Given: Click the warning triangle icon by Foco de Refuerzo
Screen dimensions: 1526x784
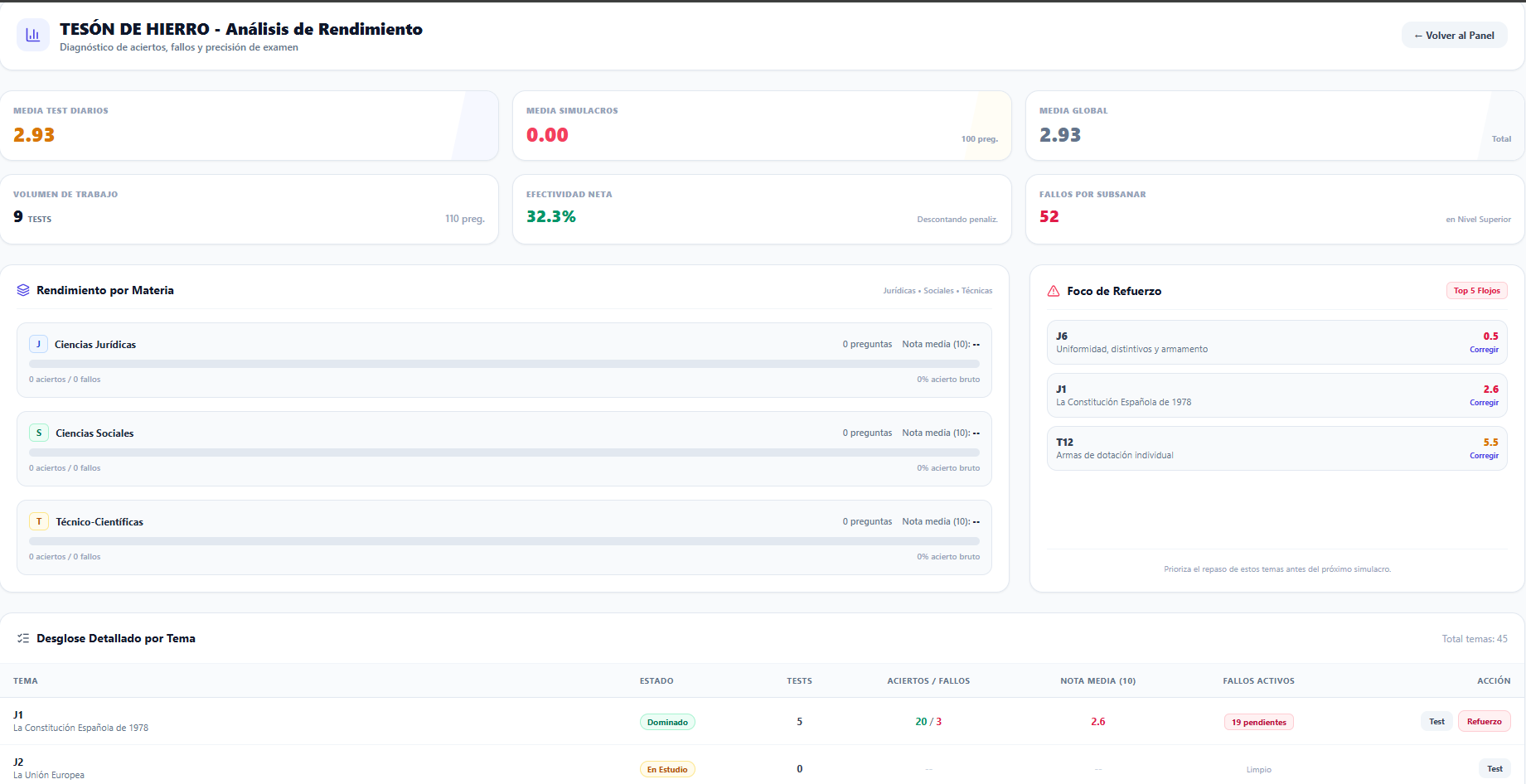Looking at the screenshot, I should click(x=1054, y=291).
